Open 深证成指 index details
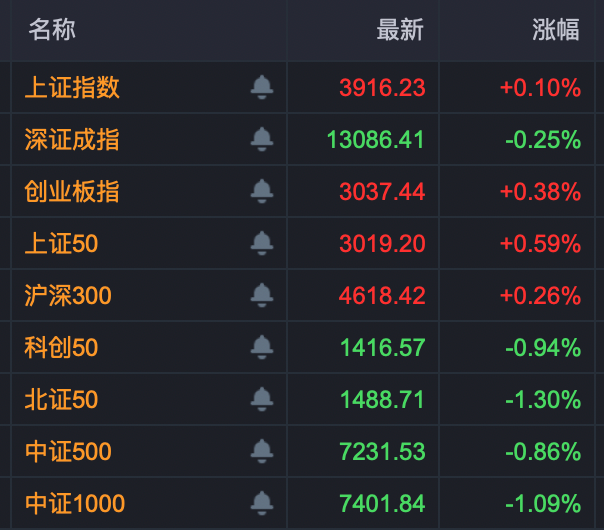This screenshot has height=530, width=604. pyautogui.click(x=72, y=139)
